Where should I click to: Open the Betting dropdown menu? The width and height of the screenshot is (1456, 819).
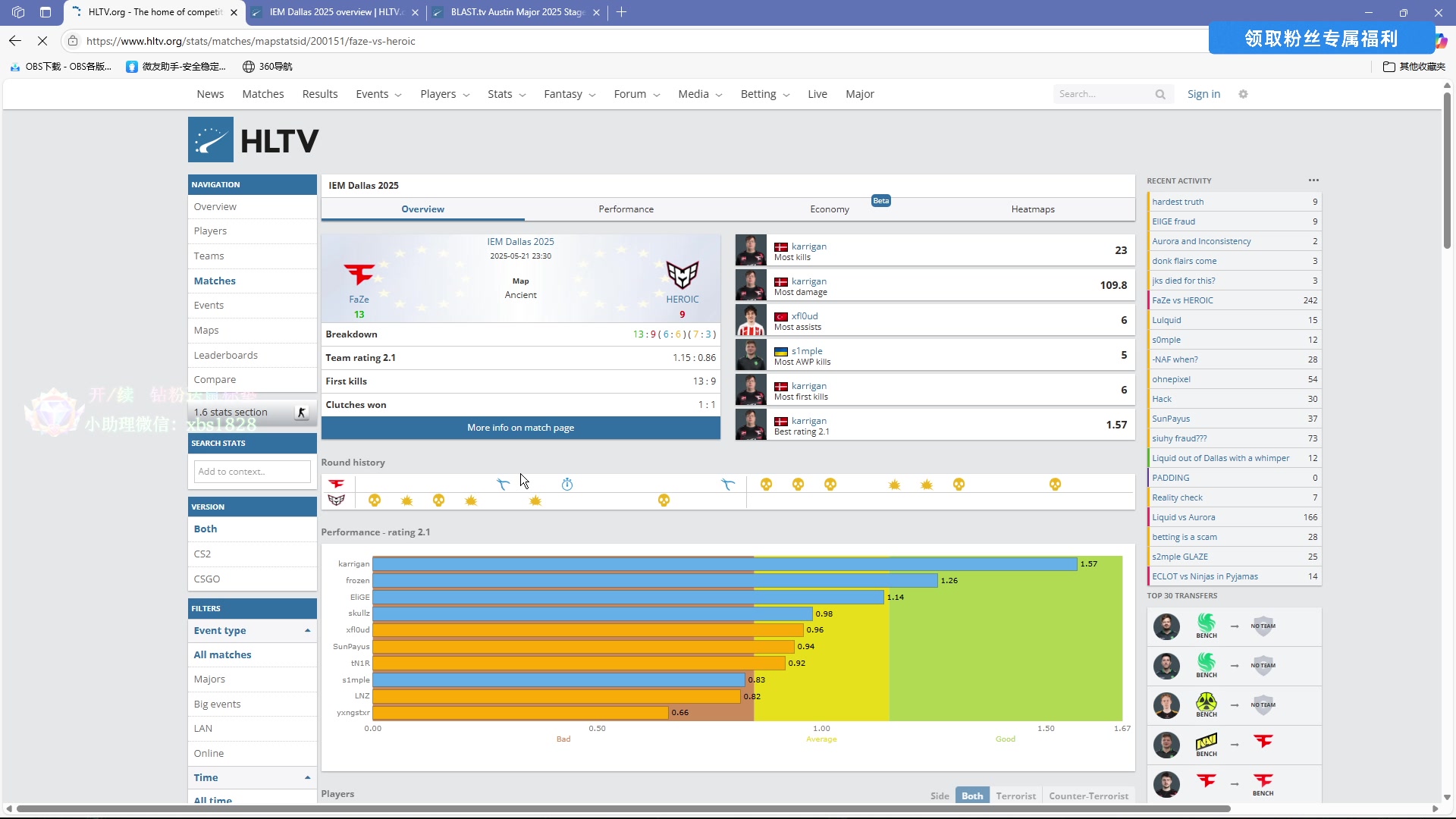765,94
